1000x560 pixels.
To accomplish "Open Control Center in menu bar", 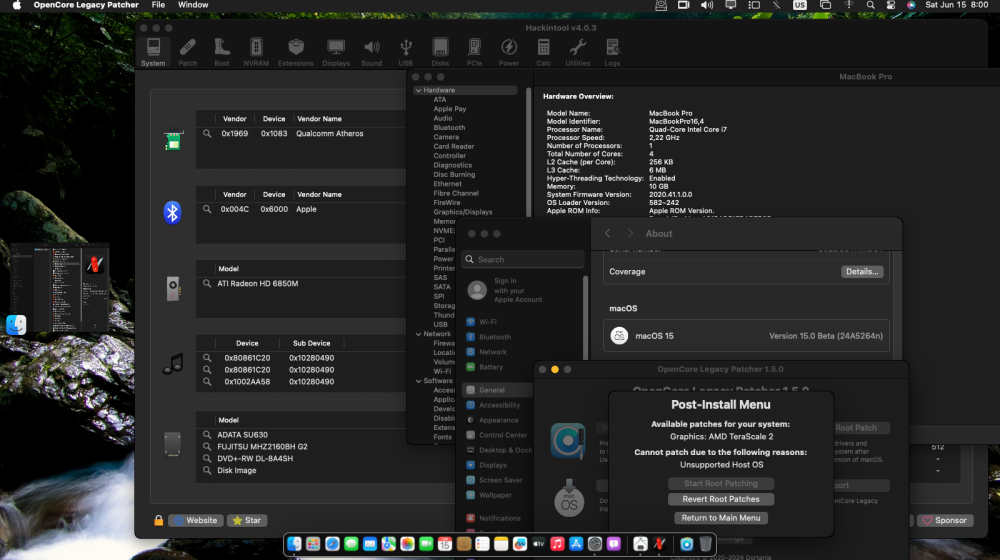I will coord(891,5).
